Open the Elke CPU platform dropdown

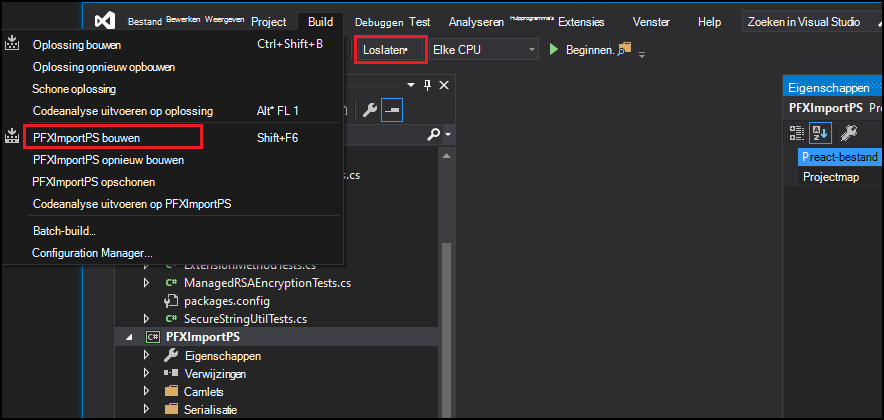[484, 50]
